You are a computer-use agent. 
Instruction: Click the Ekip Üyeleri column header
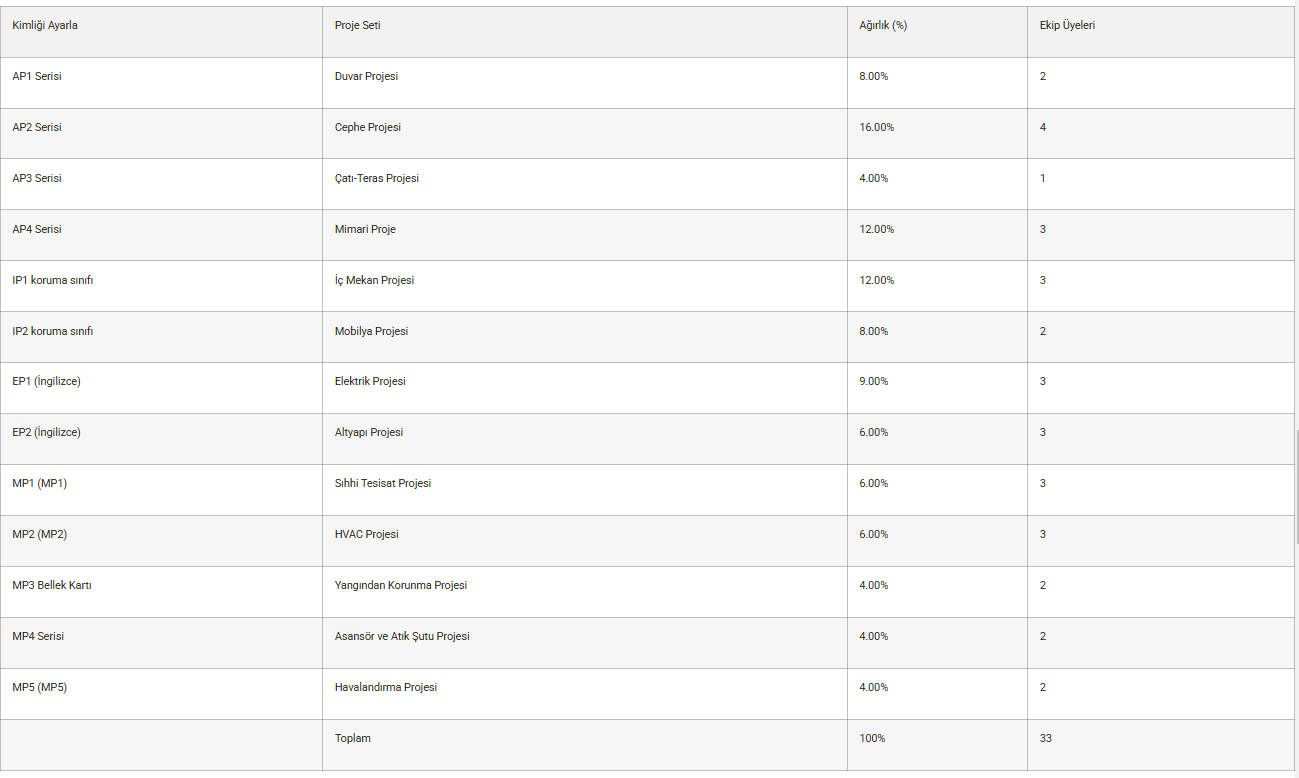pyautogui.click(x=1067, y=25)
